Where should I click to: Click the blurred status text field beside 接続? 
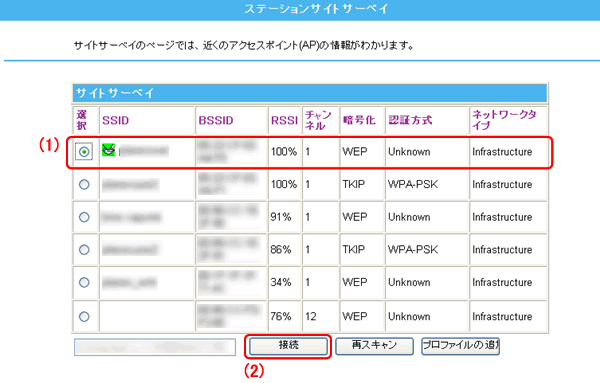tap(155, 347)
